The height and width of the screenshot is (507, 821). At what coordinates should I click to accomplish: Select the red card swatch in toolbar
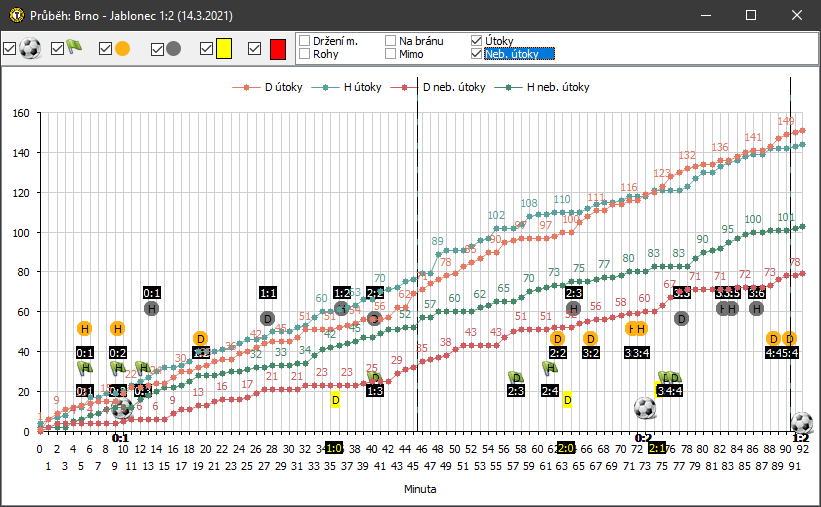click(277, 48)
